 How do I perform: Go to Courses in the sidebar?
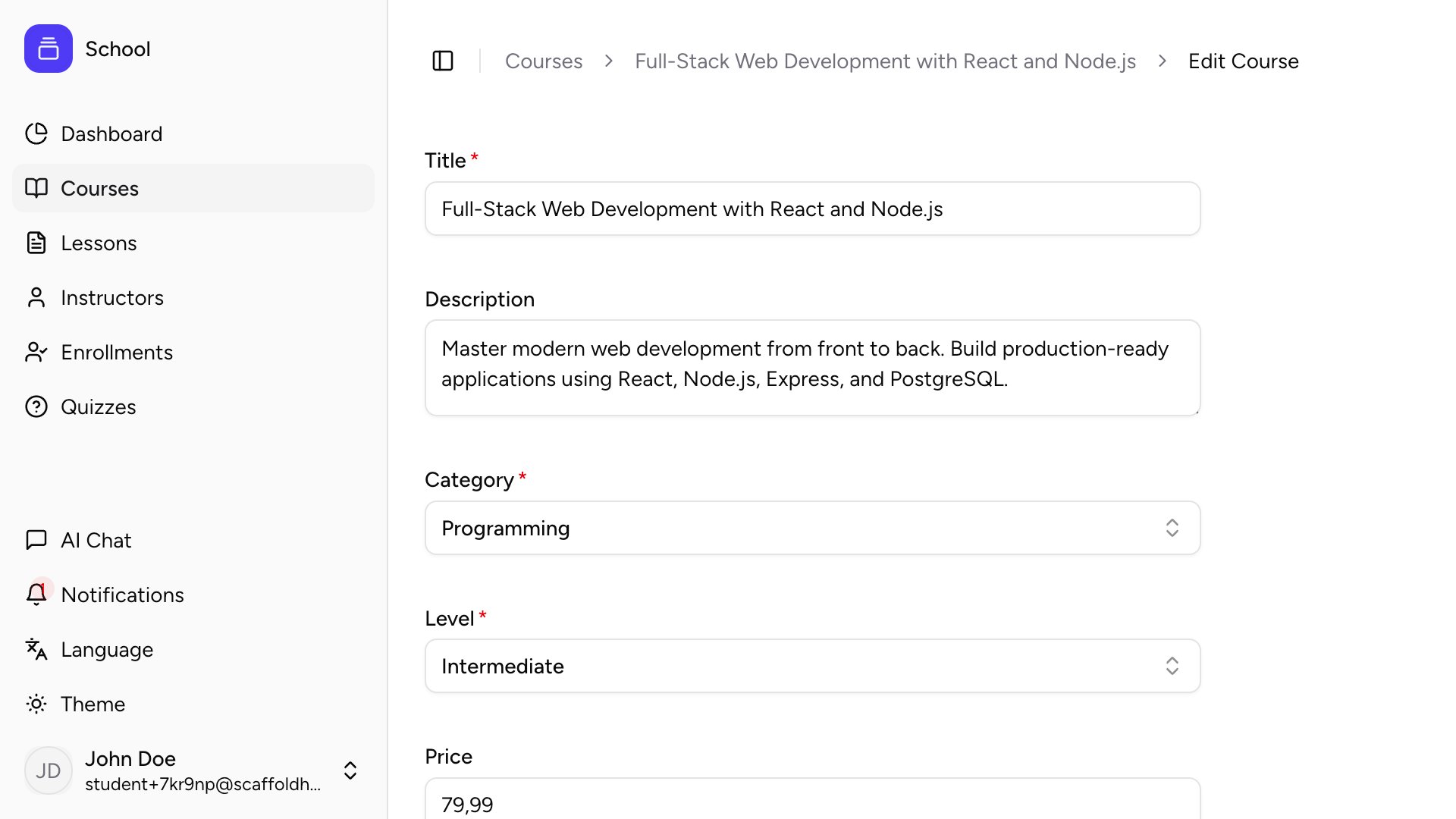click(99, 188)
